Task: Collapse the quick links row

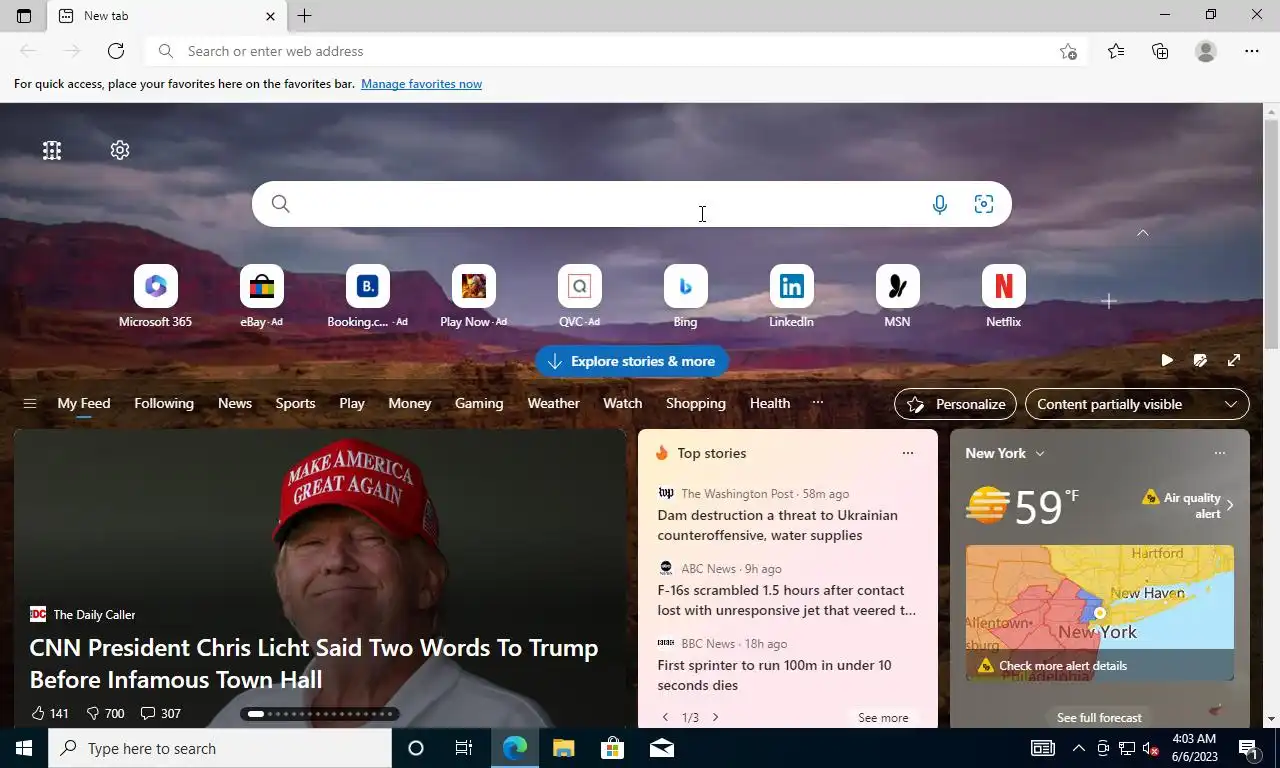Action: coord(1143,233)
